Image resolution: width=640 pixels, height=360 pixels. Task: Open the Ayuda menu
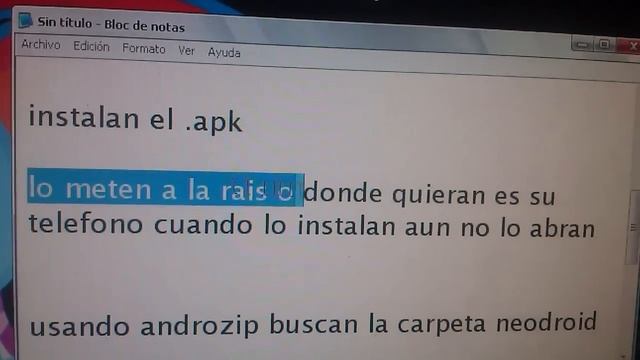[x=224, y=53]
